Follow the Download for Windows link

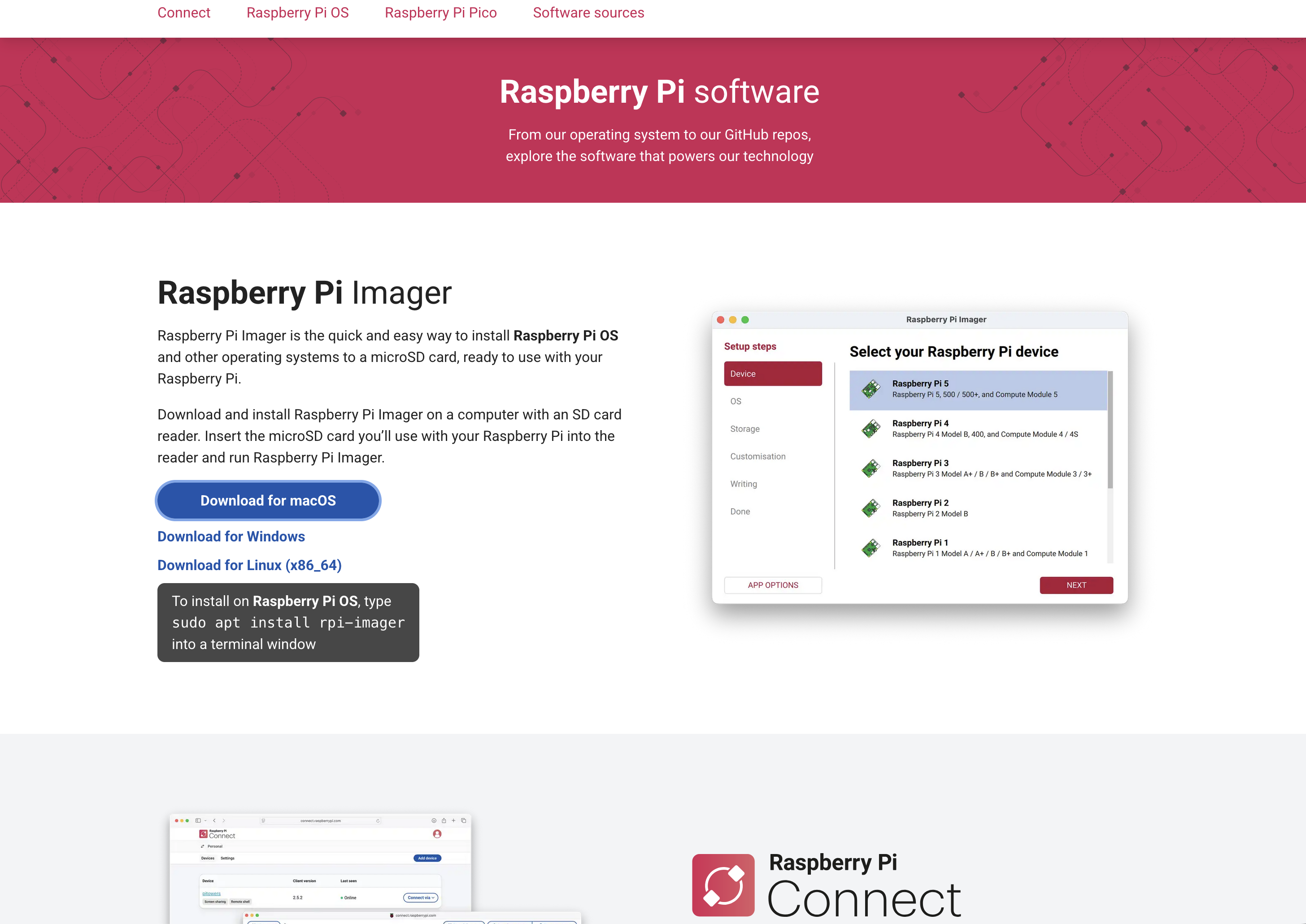point(231,536)
